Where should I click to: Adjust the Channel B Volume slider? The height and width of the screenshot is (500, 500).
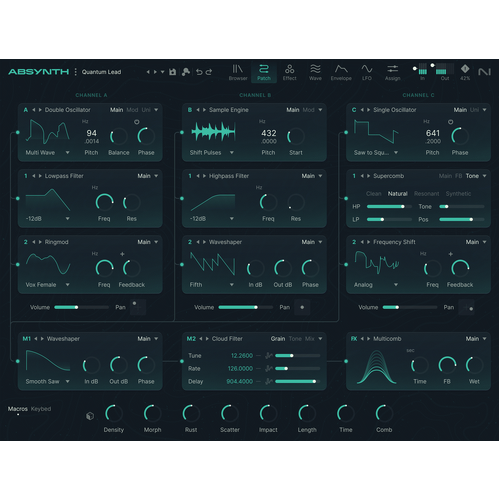coord(246,307)
